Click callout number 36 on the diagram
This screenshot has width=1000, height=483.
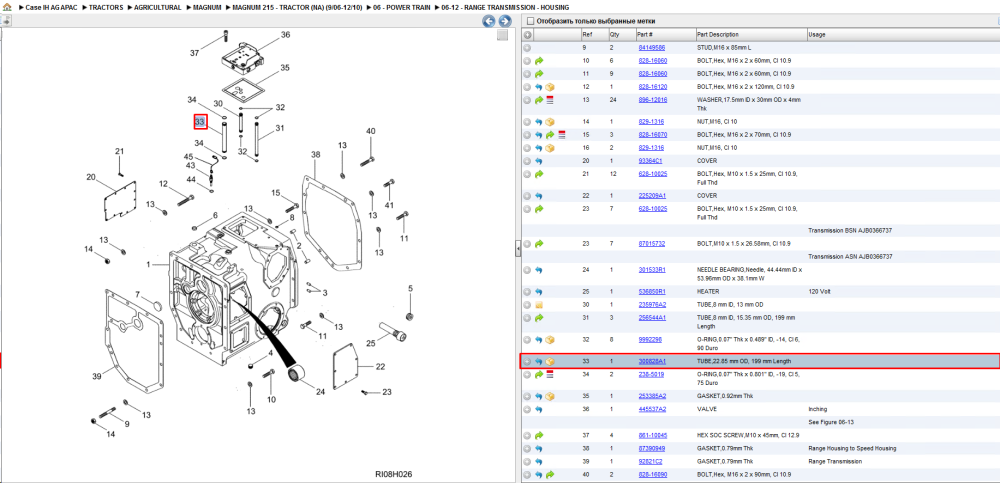(285, 35)
